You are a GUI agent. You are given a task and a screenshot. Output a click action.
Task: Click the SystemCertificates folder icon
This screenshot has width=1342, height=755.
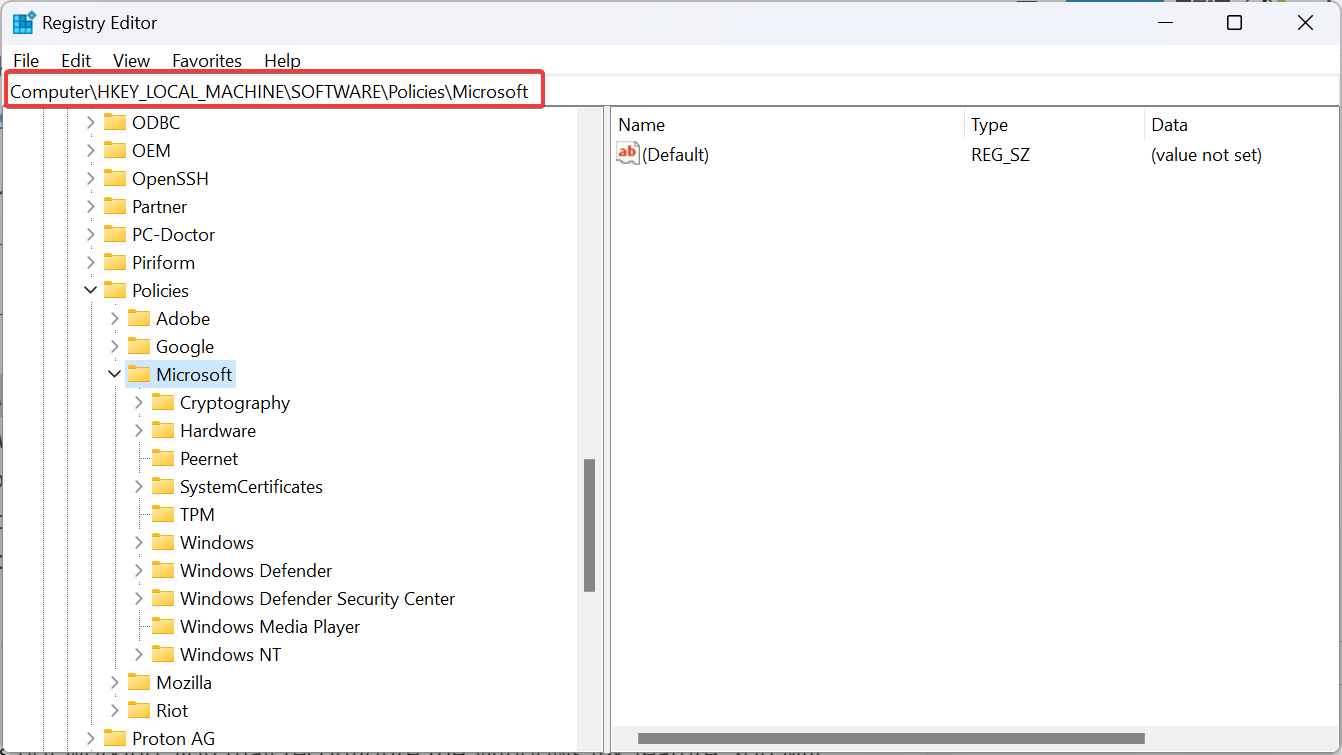[x=163, y=486]
